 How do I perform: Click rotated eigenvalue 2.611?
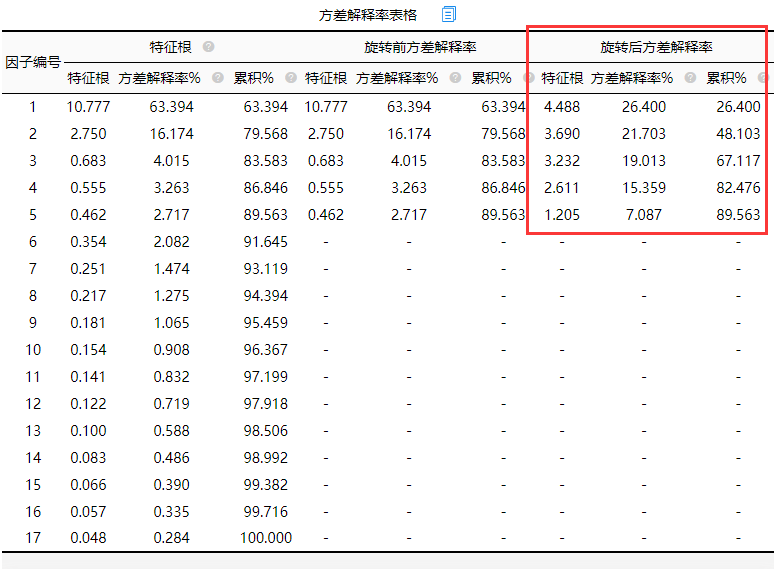[562, 188]
